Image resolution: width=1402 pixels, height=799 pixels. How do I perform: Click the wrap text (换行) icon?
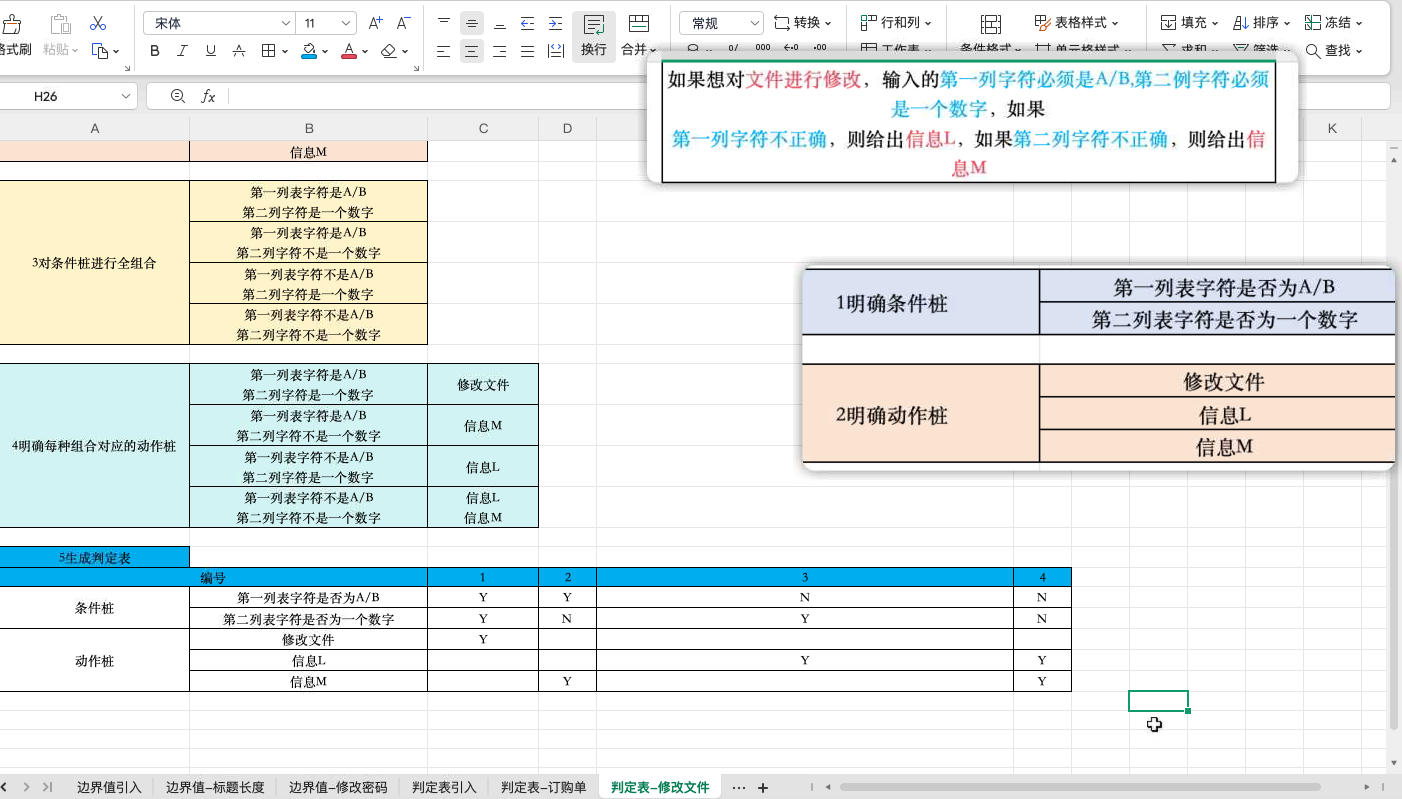point(593,30)
